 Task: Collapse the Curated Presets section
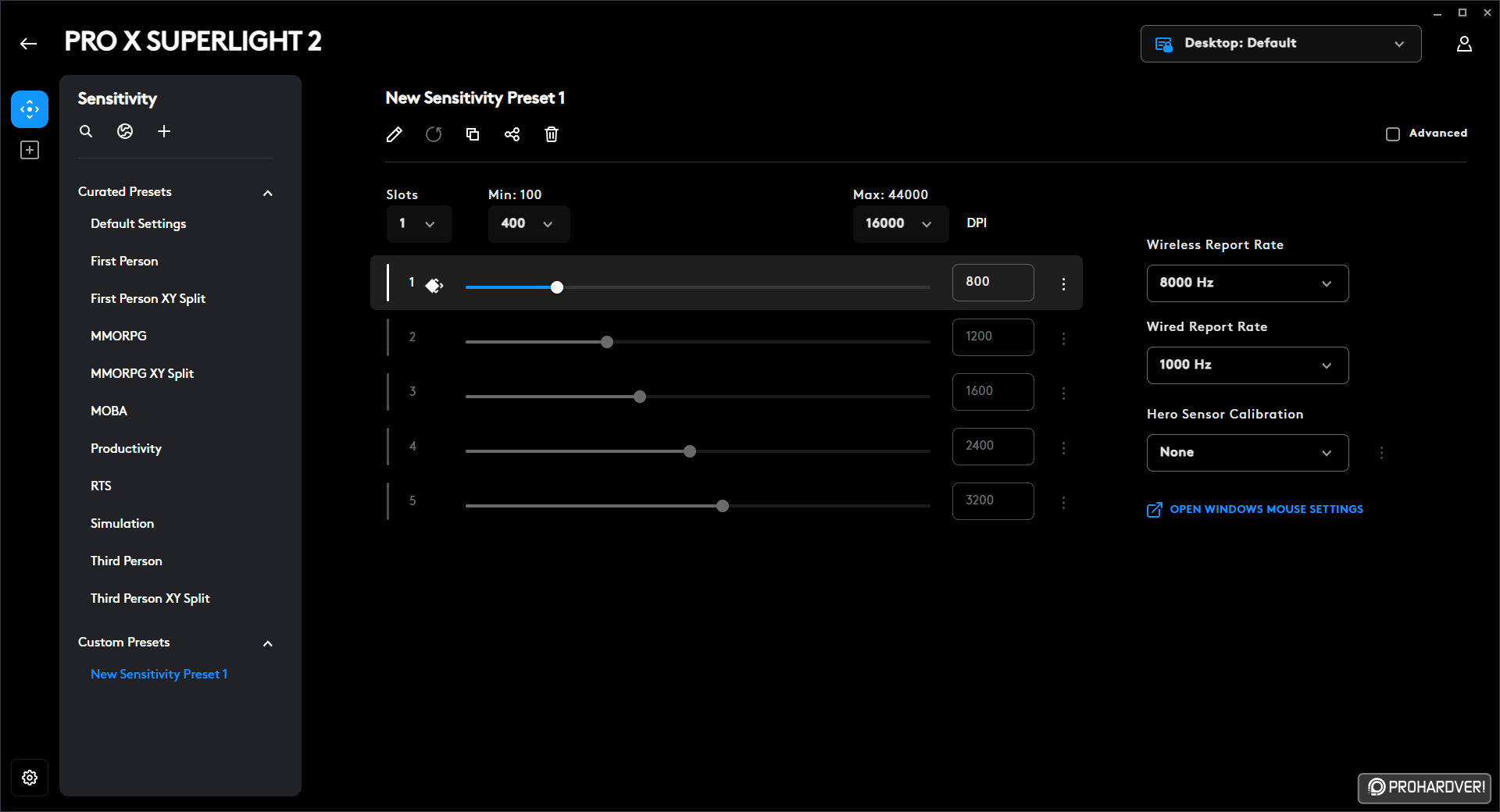tap(268, 193)
